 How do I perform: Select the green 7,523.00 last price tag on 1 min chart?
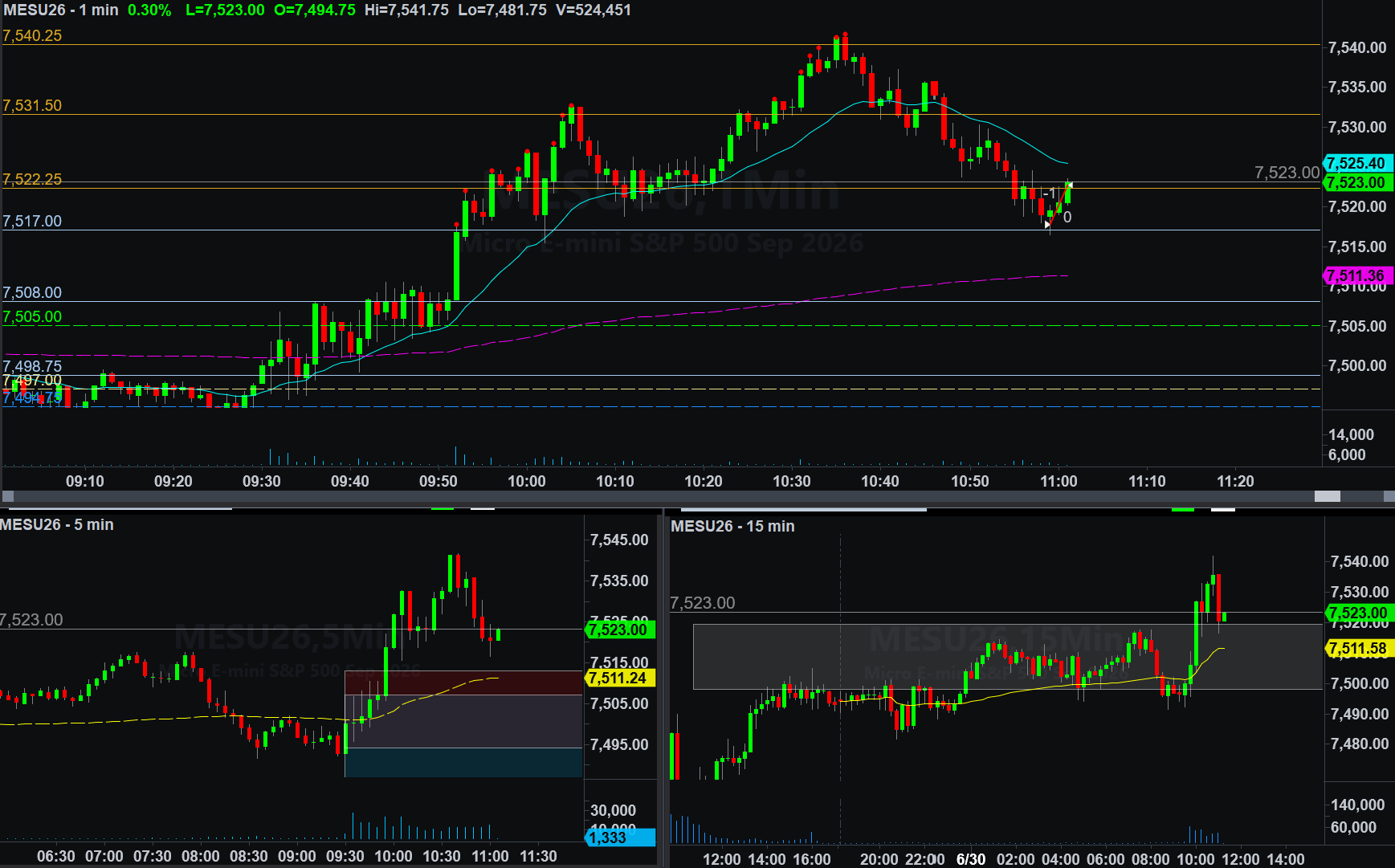pyautogui.click(x=1357, y=182)
